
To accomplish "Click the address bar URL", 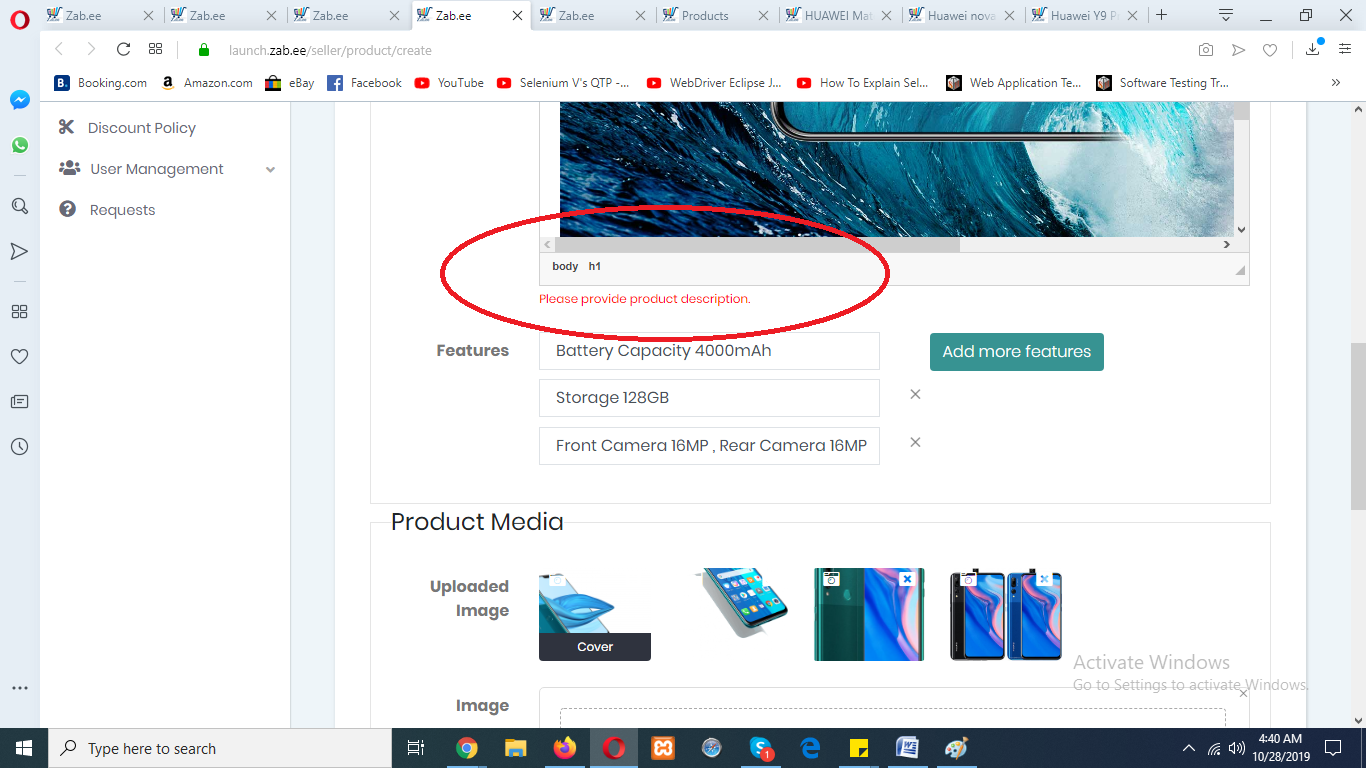I will pyautogui.click(x=330, y=50).
